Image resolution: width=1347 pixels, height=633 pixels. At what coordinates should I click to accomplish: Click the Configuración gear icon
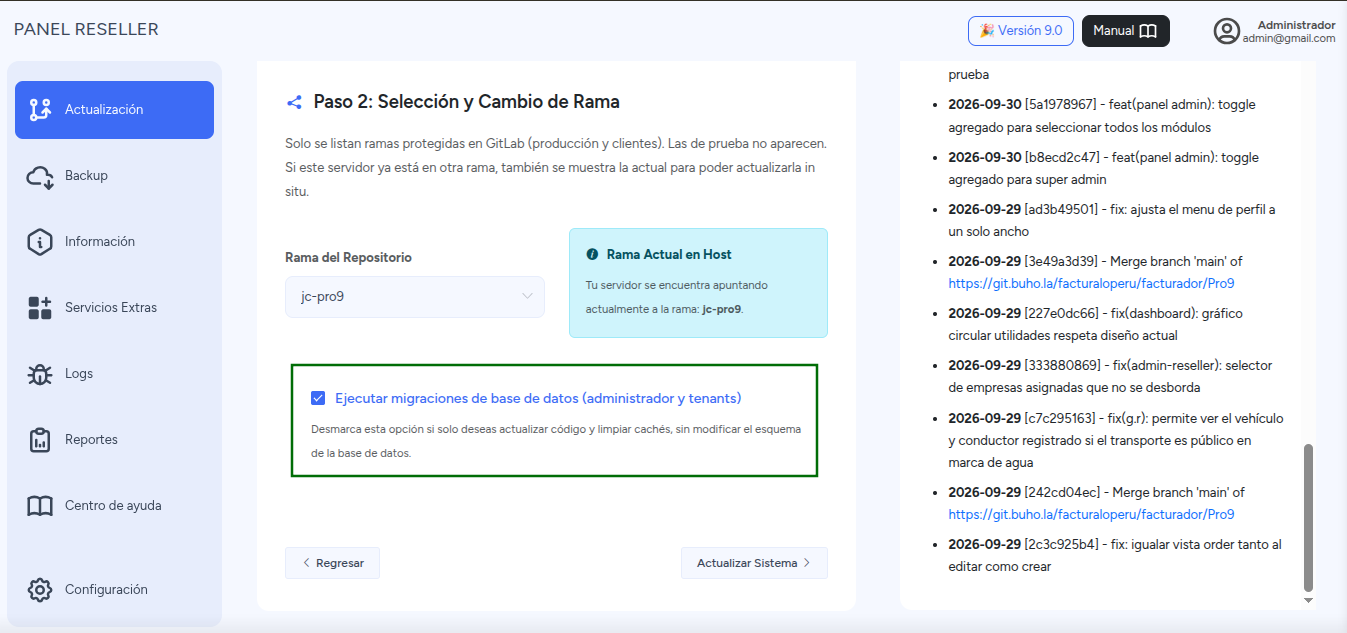coord(40,590)
